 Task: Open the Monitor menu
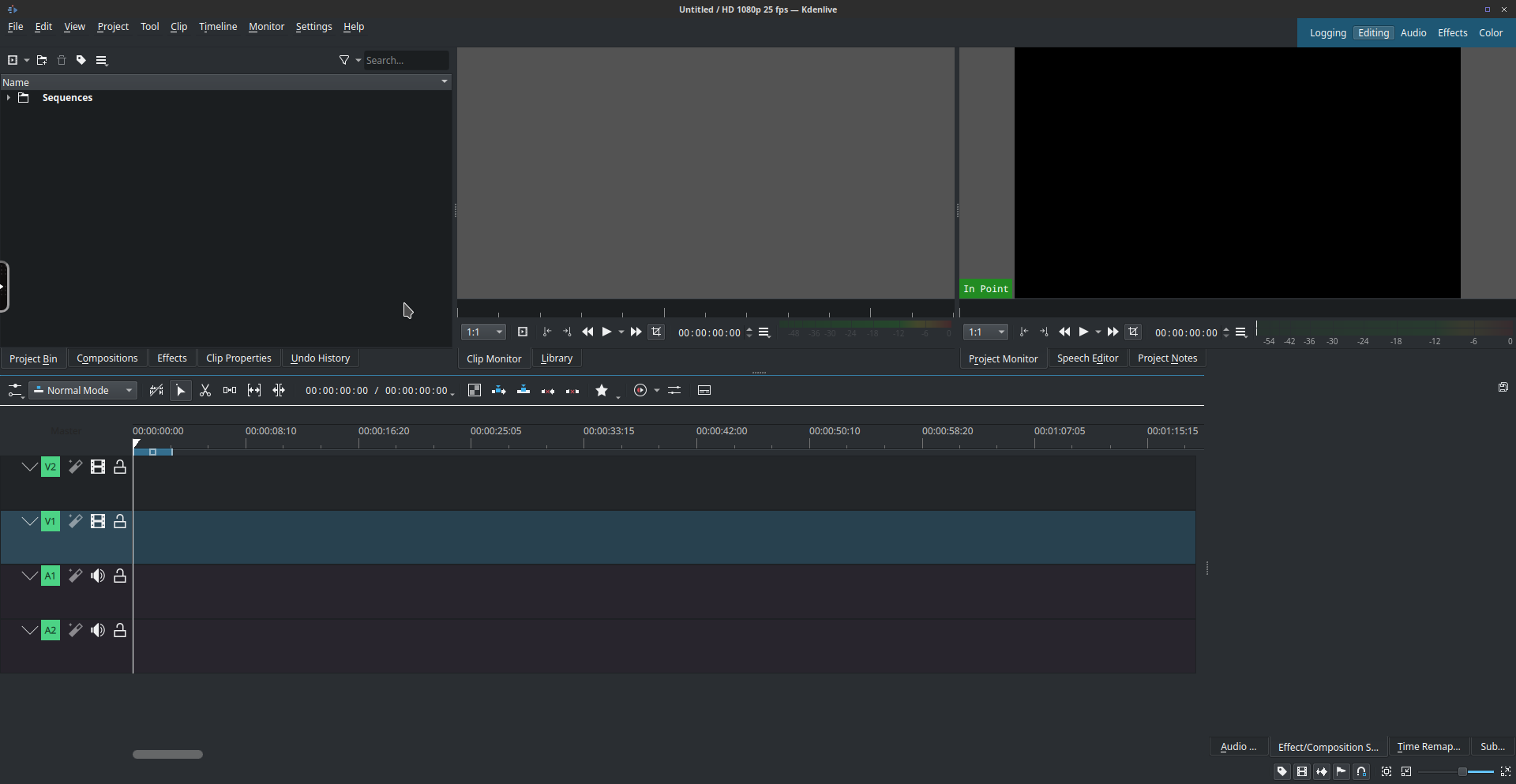(x=266, y=27)
